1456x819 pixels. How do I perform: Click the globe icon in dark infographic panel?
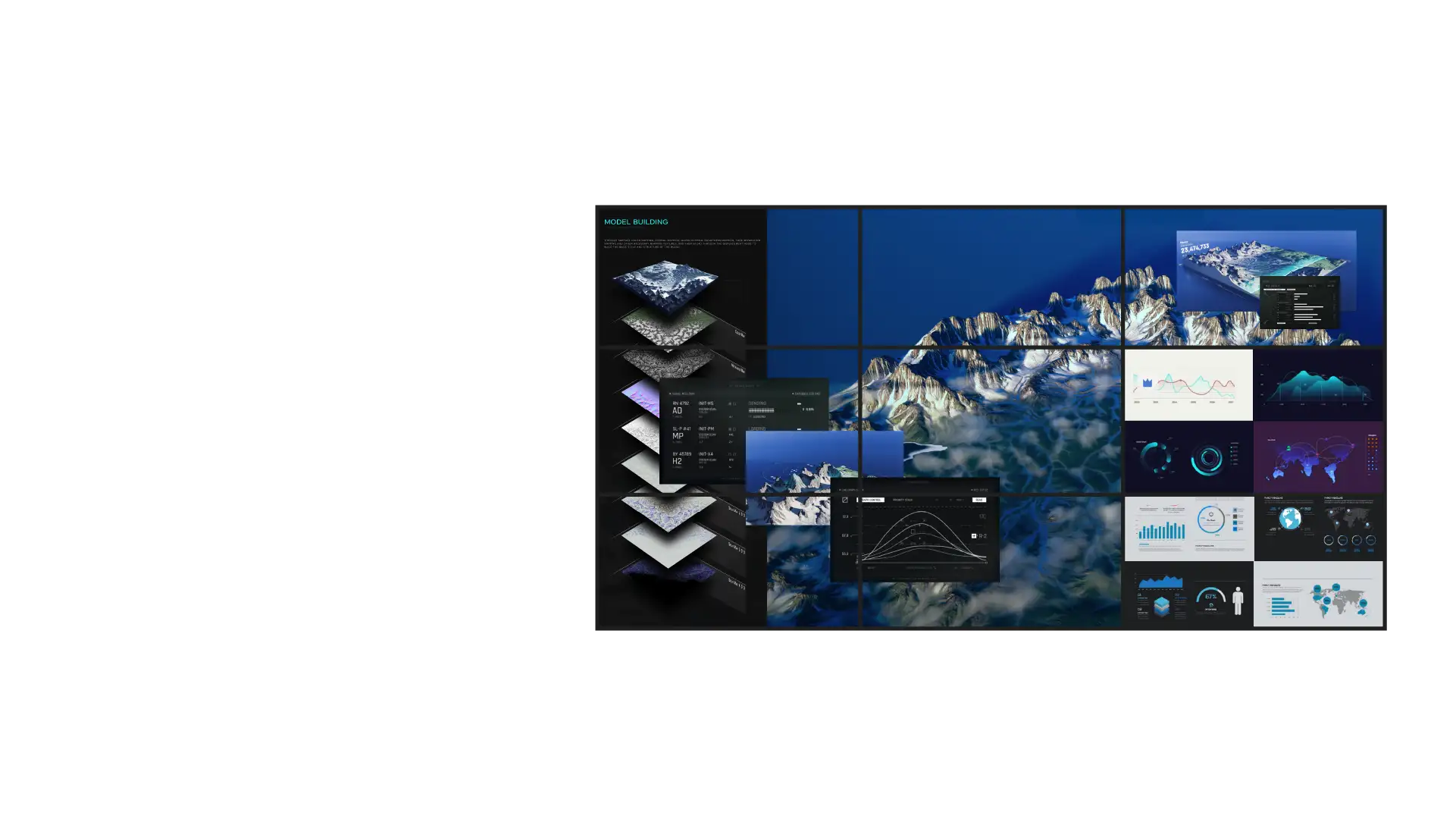point(1289,519)
